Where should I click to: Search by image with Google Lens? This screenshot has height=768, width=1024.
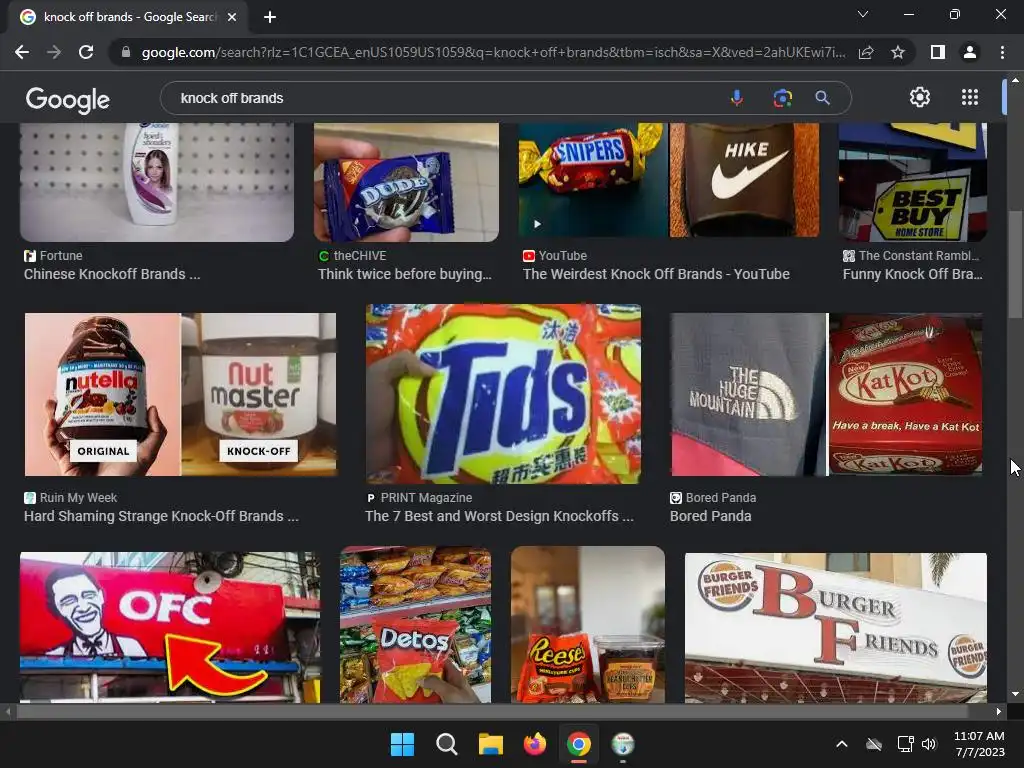782,98
